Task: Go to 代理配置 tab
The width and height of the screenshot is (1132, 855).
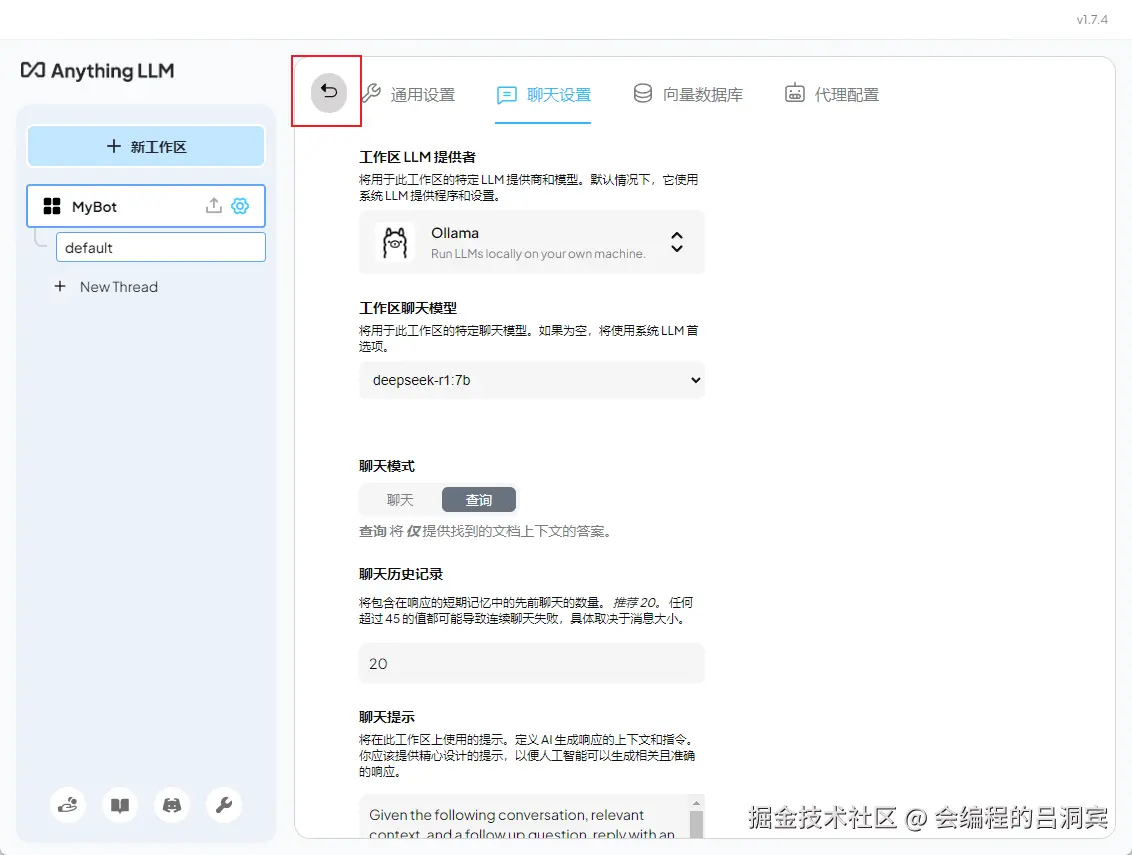Action: tap(832, 95)
